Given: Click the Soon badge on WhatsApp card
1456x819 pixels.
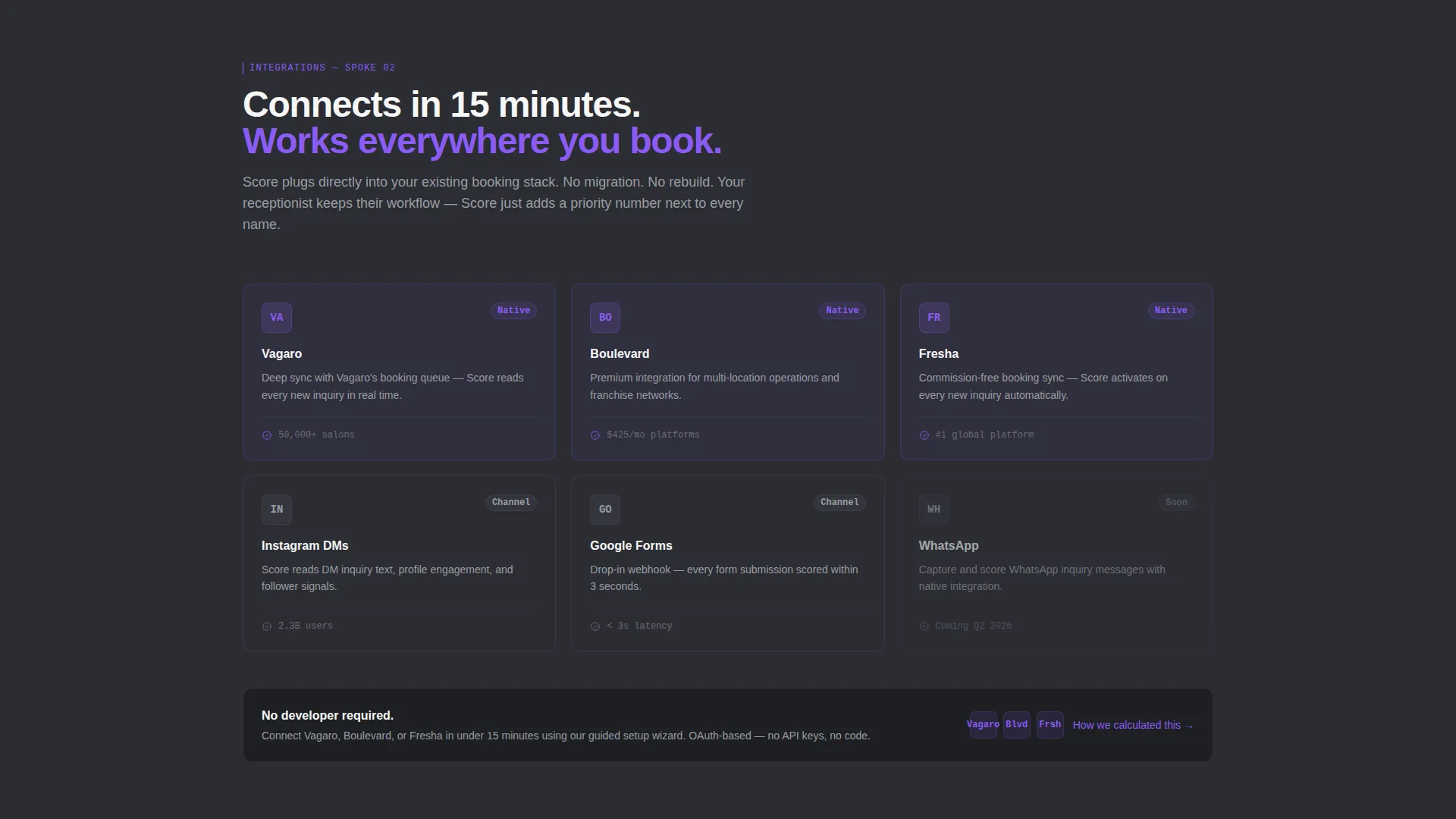Looking at the screenshot, I should pyautogui.click(x=1176, y=503).
